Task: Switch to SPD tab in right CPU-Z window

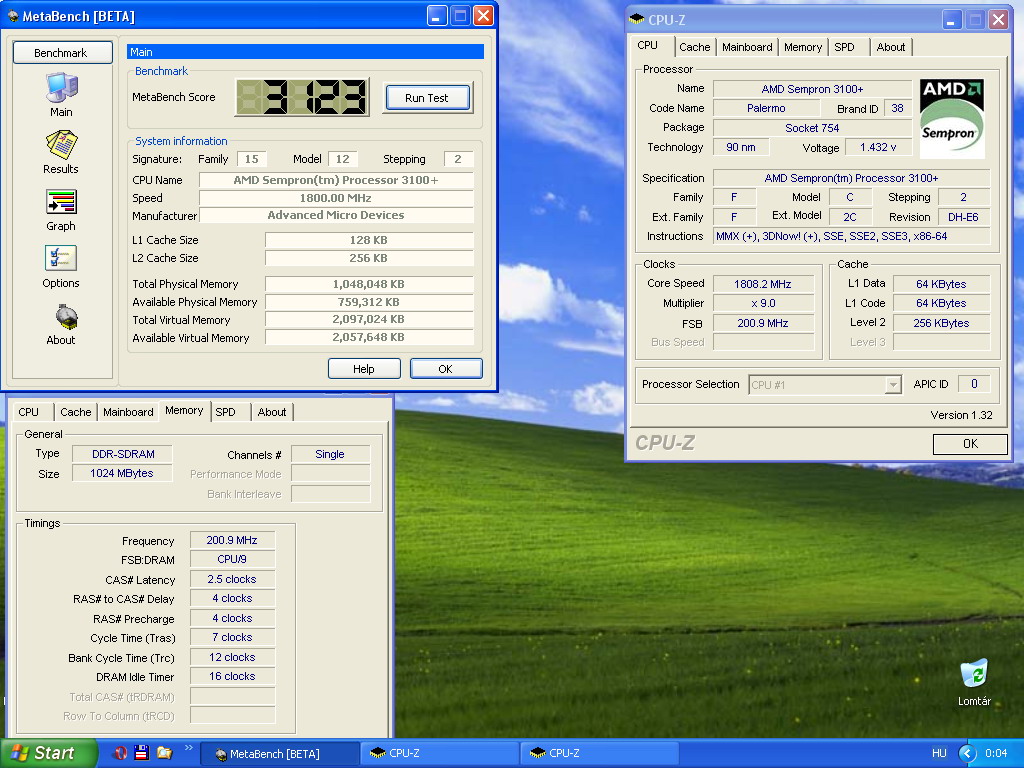Action: click(848, 47)
